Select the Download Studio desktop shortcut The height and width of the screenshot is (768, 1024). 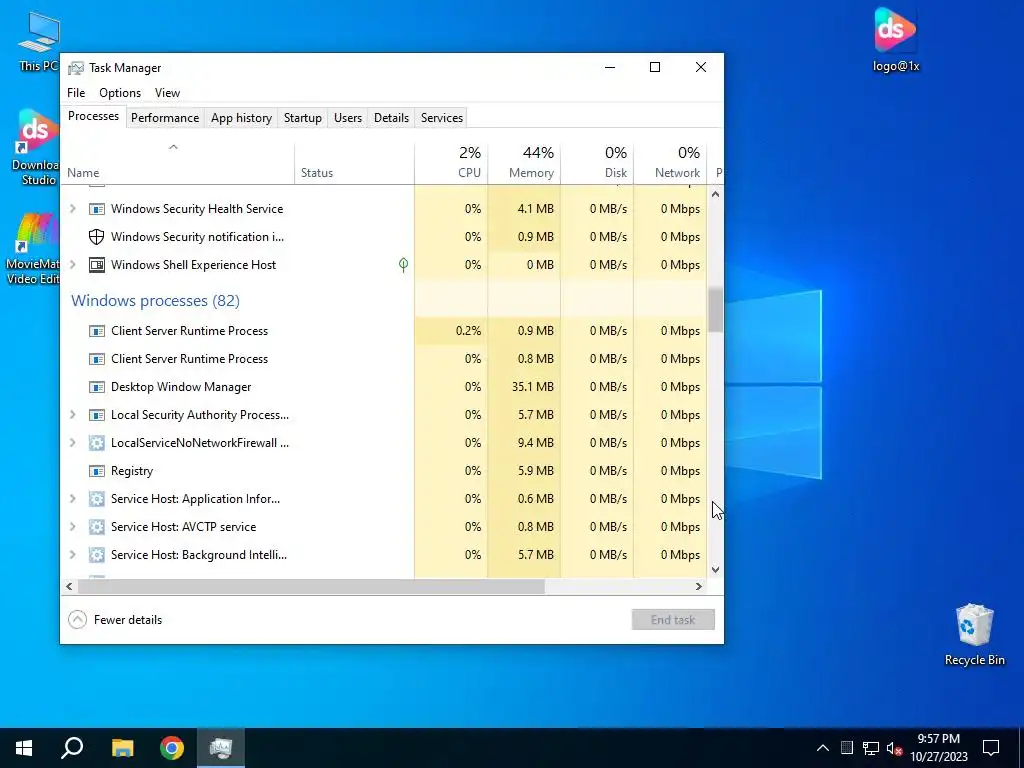(35, 148)
